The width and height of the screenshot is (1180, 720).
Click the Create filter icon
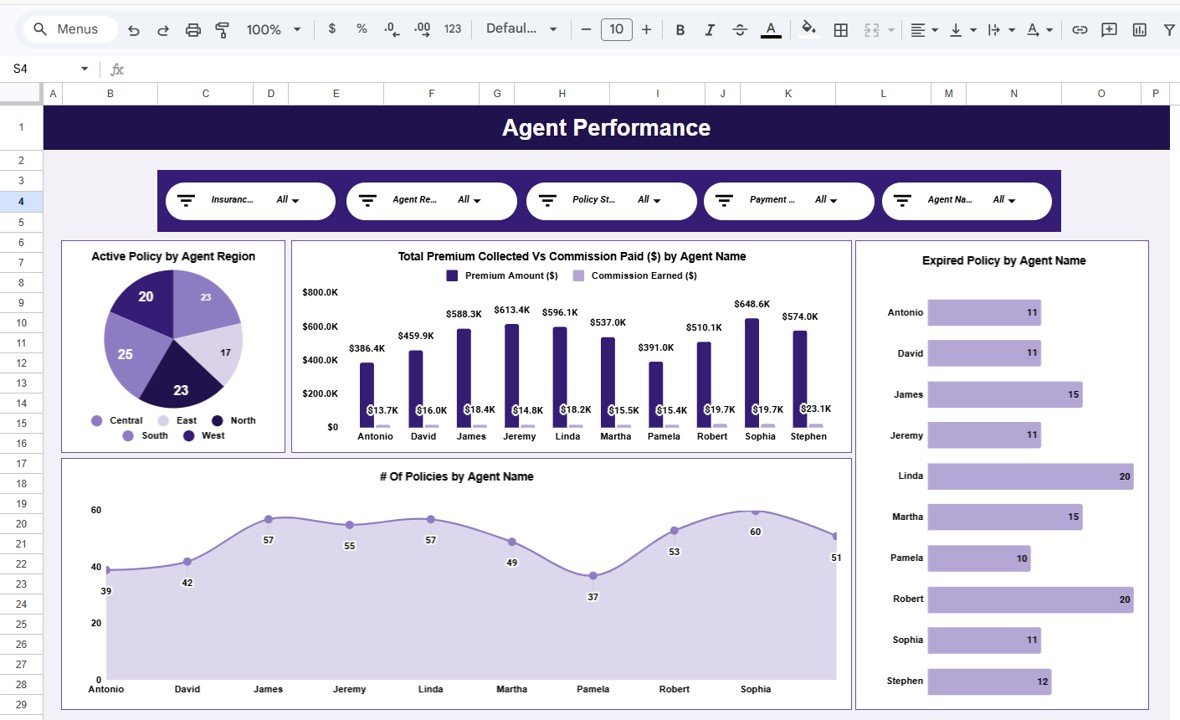(x=1168, y=30)
